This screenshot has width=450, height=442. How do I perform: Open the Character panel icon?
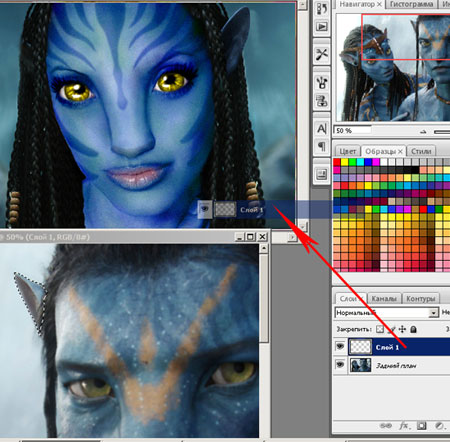[322, 128]
